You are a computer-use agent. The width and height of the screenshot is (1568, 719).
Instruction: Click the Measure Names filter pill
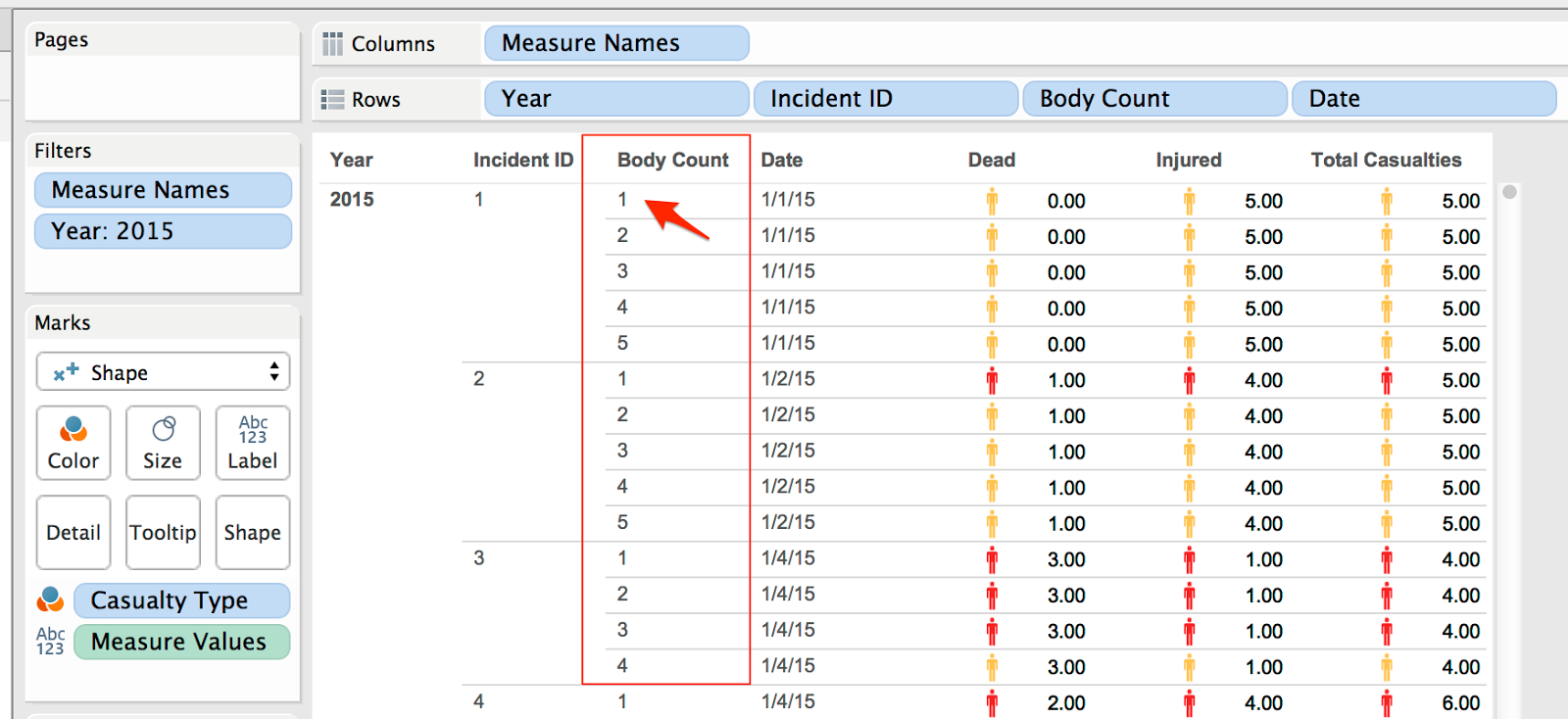click(163, 190)
